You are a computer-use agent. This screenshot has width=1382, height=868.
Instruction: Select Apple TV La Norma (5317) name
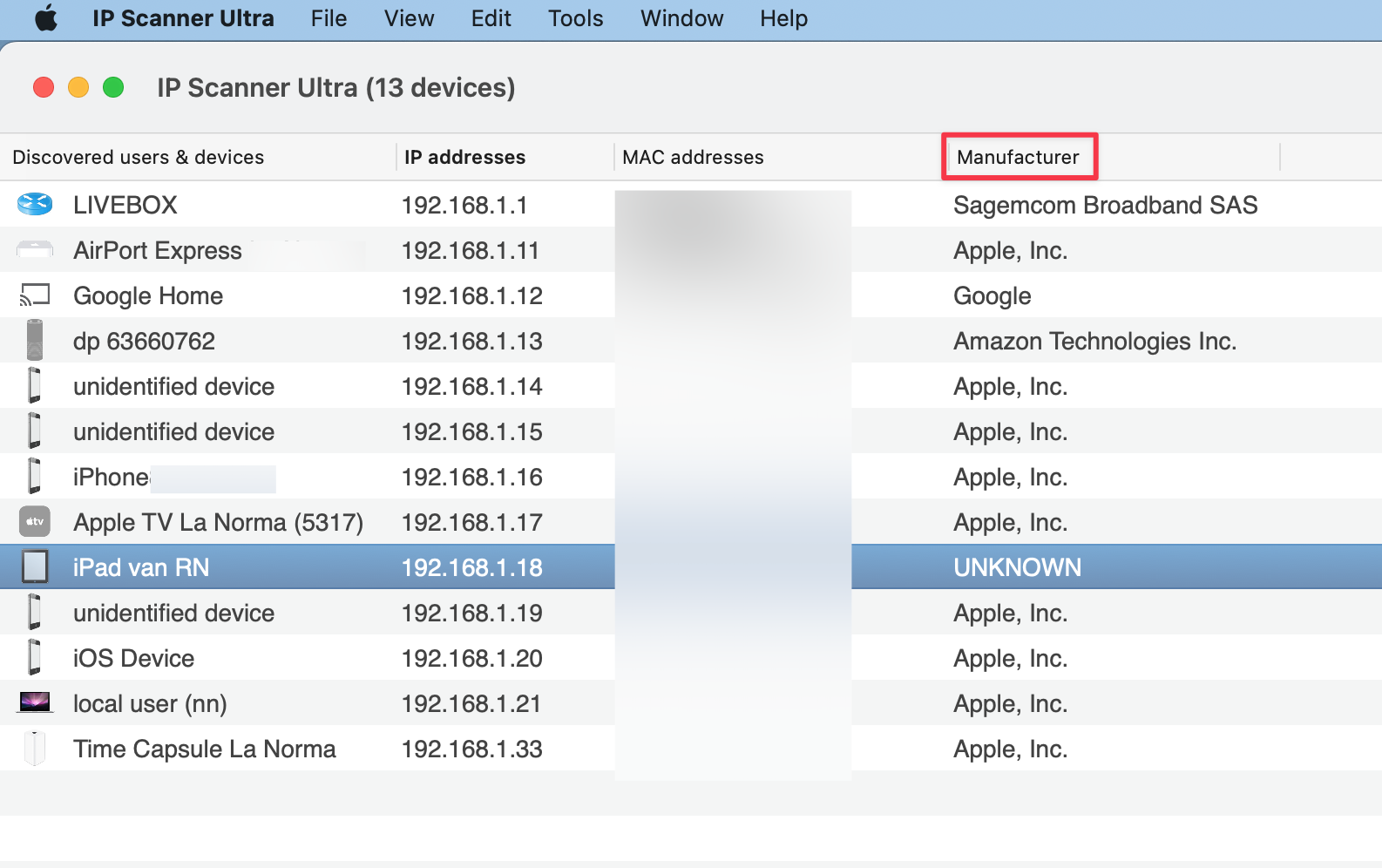[218, 522]
